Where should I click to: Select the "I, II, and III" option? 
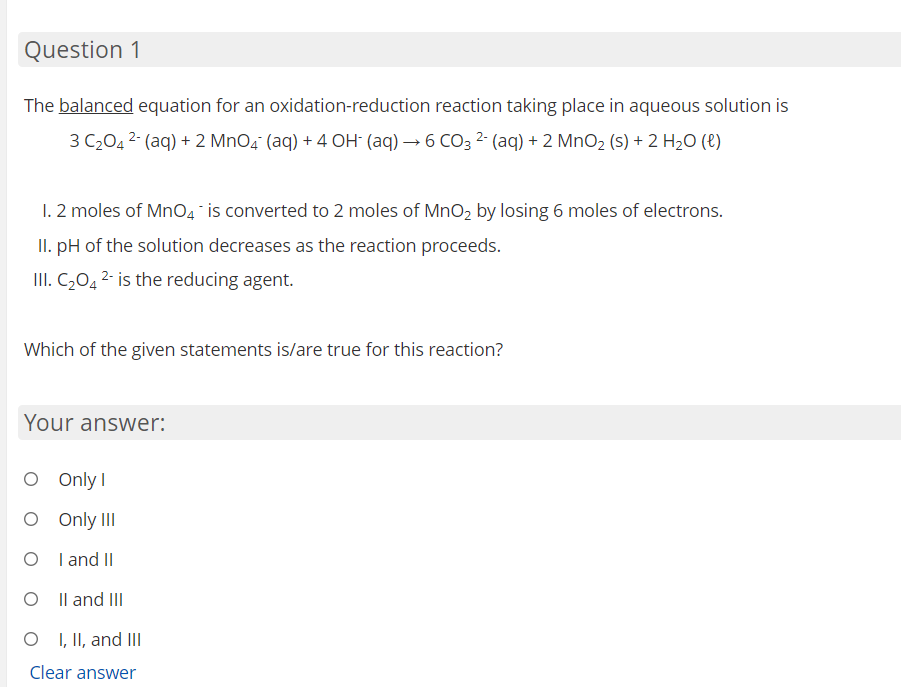(x=31, y=639)
